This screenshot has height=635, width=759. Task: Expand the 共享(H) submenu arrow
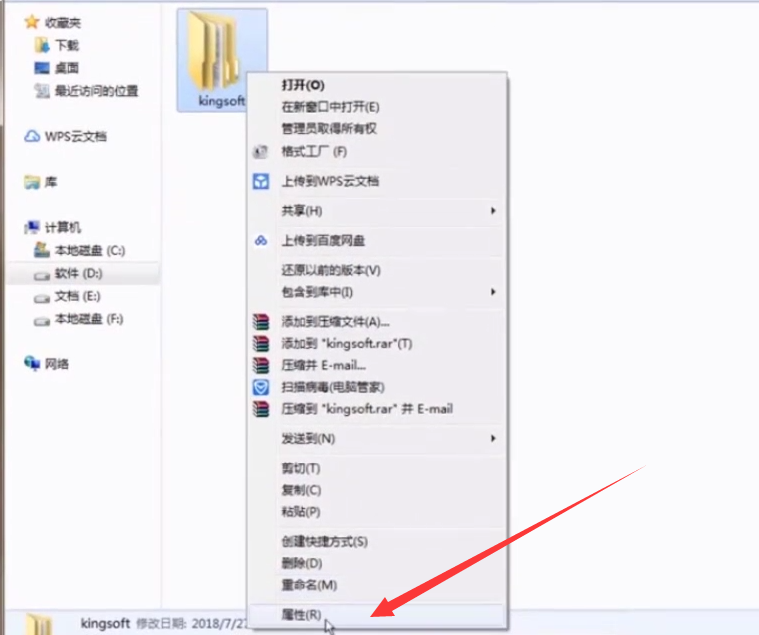(493, 211)
